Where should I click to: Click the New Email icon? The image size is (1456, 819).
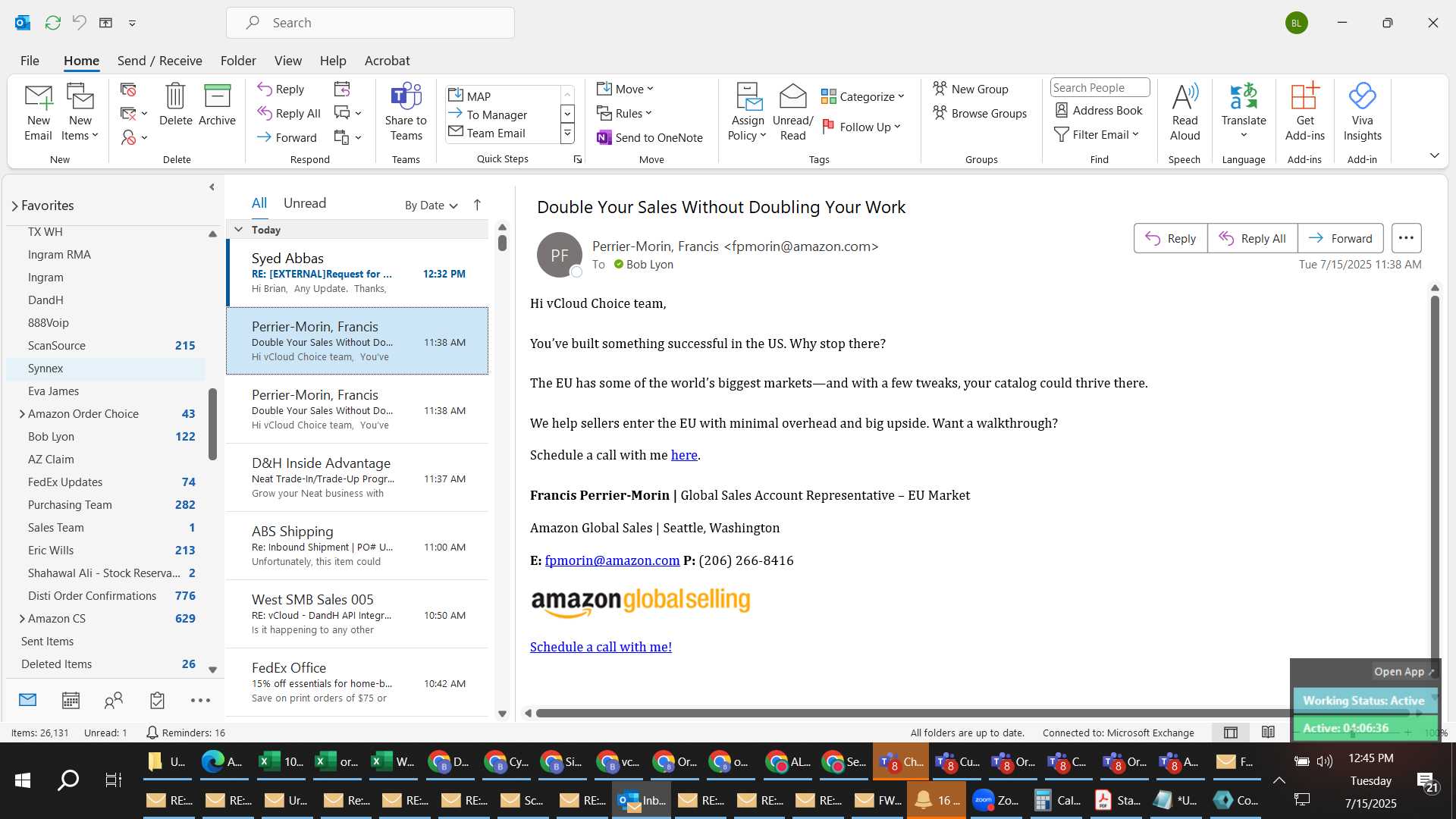tap(38, 111)
